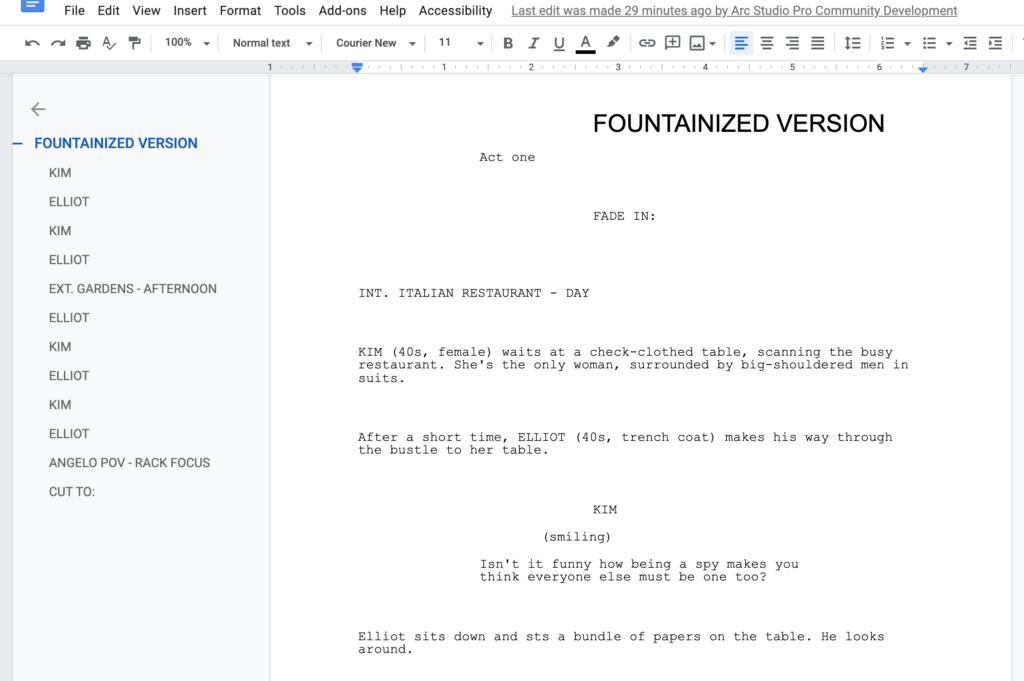Click the Line spacing icon
The image size is (1024, 681).
pos(853,43)
